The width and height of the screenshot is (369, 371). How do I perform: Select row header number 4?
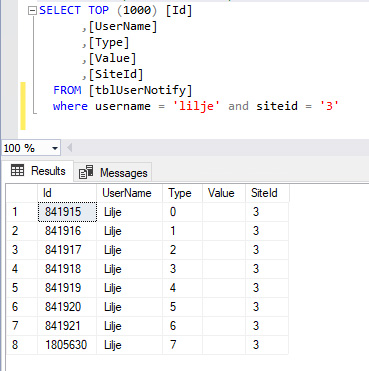(x=22, y=269)
